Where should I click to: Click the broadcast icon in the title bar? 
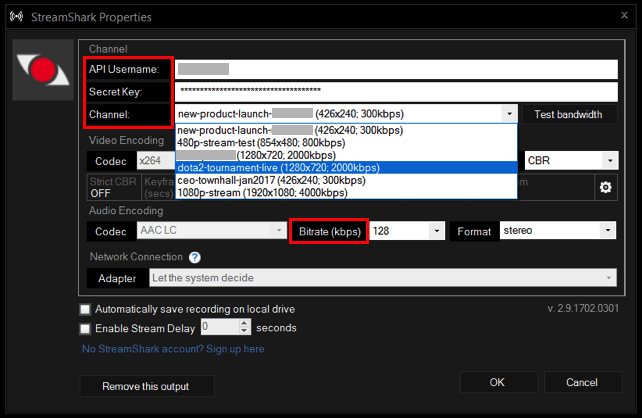[16, 17]
